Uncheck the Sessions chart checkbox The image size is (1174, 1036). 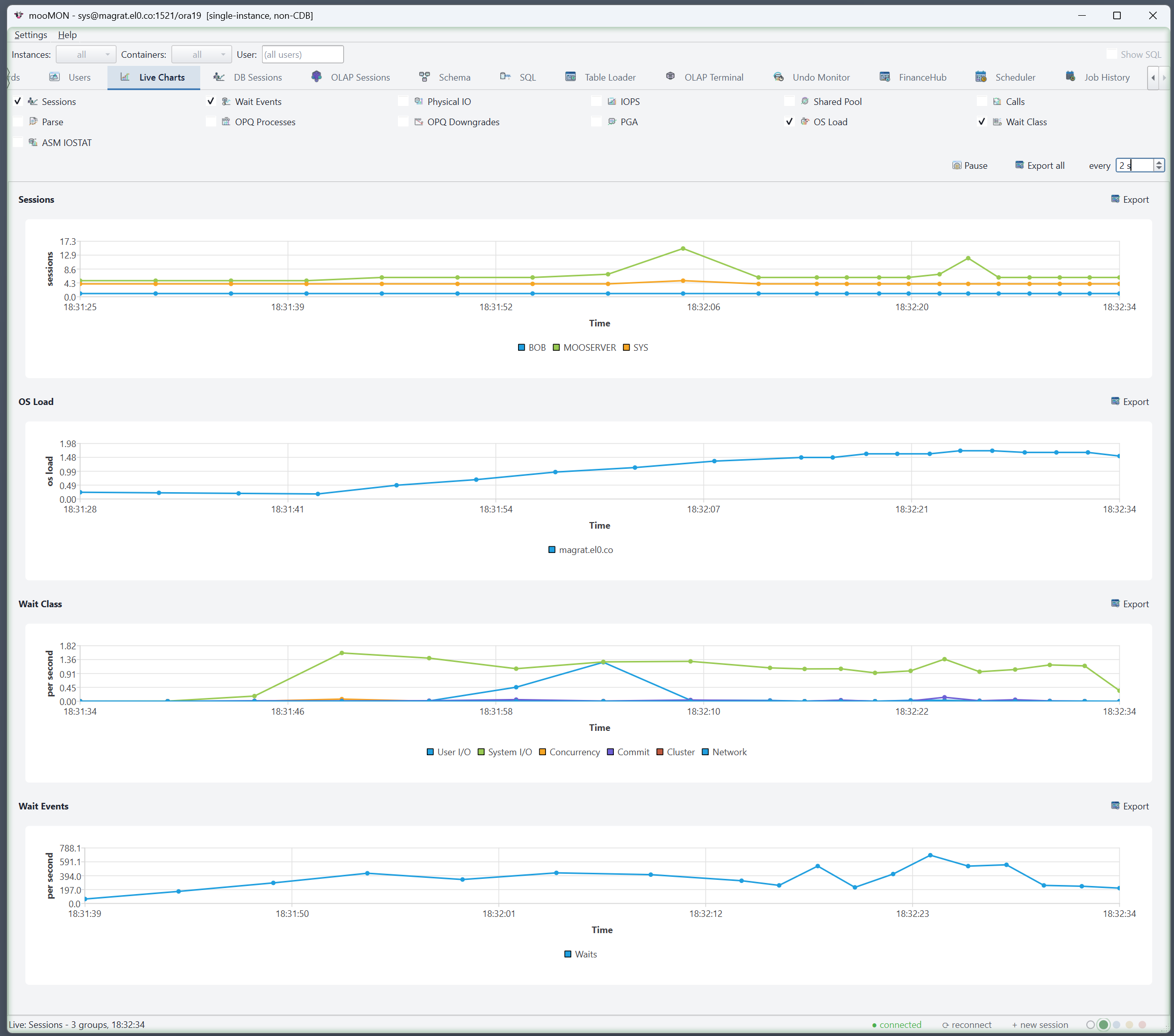click(x=18, y=101)
